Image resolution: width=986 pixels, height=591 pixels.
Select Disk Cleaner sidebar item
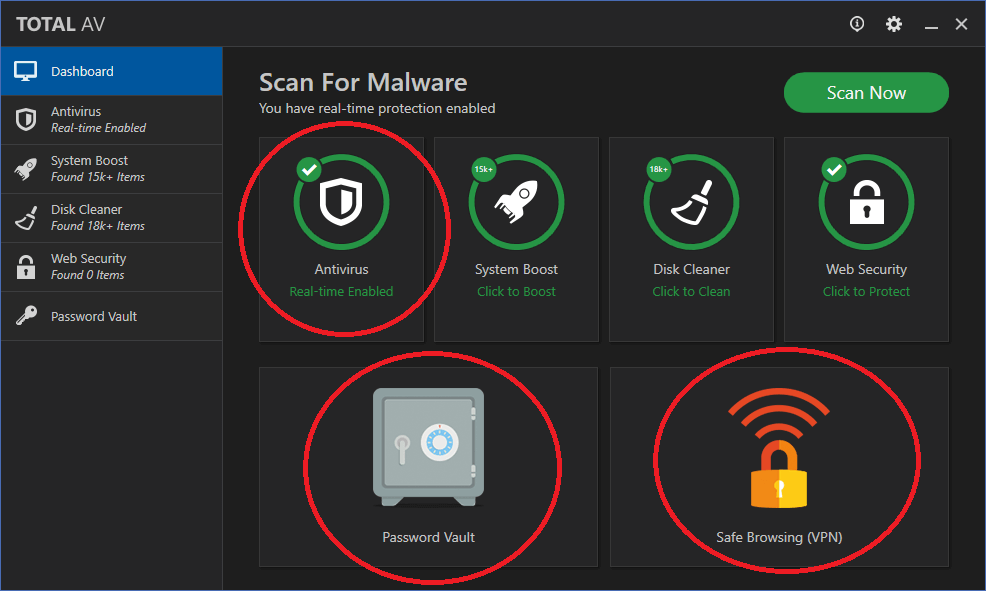(x=110, y=218)
